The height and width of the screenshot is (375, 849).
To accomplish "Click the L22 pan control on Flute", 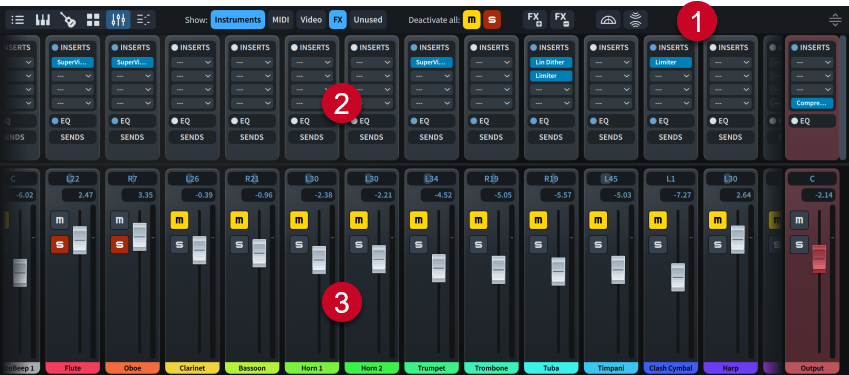I will click(73, 179).
